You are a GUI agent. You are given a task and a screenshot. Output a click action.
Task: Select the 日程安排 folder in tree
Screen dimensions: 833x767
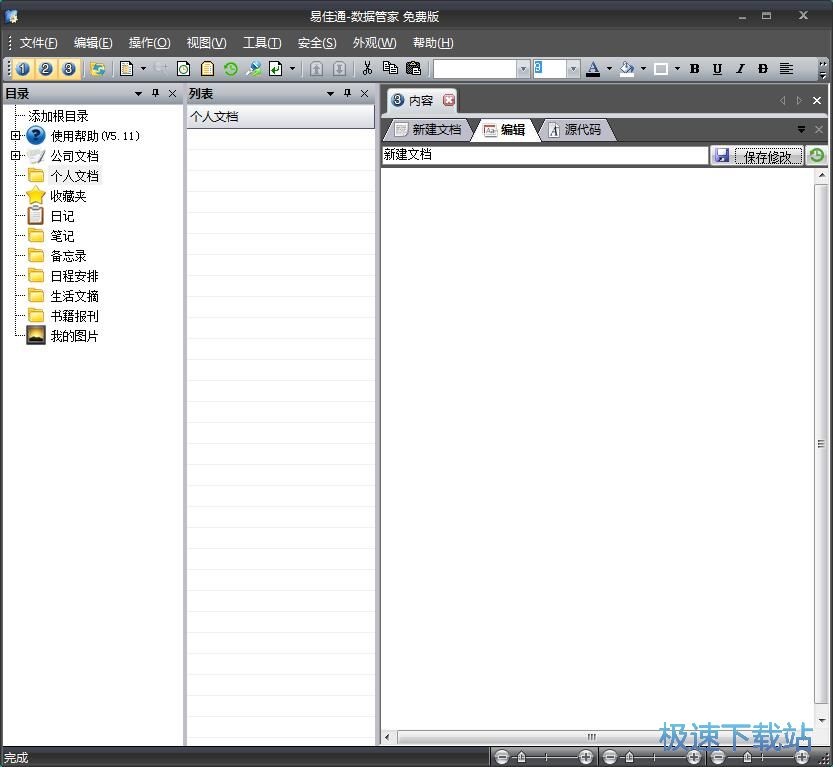[x=74, y=276]
